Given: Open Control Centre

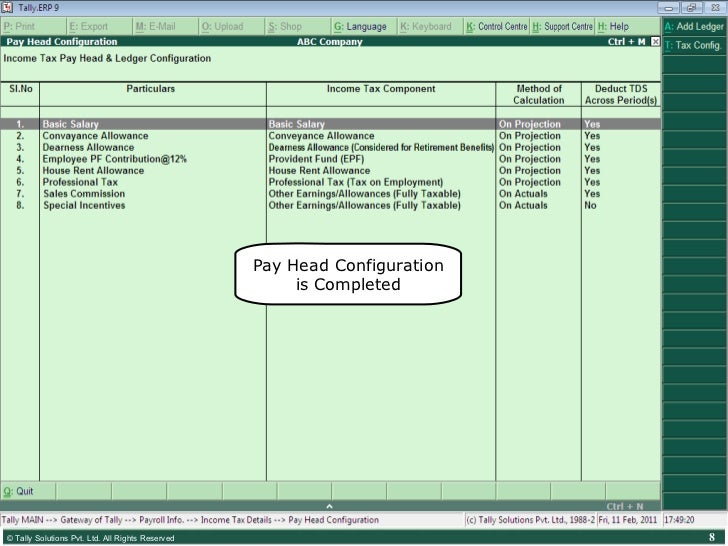Looking at the screenshot, I should click(496, 26).
